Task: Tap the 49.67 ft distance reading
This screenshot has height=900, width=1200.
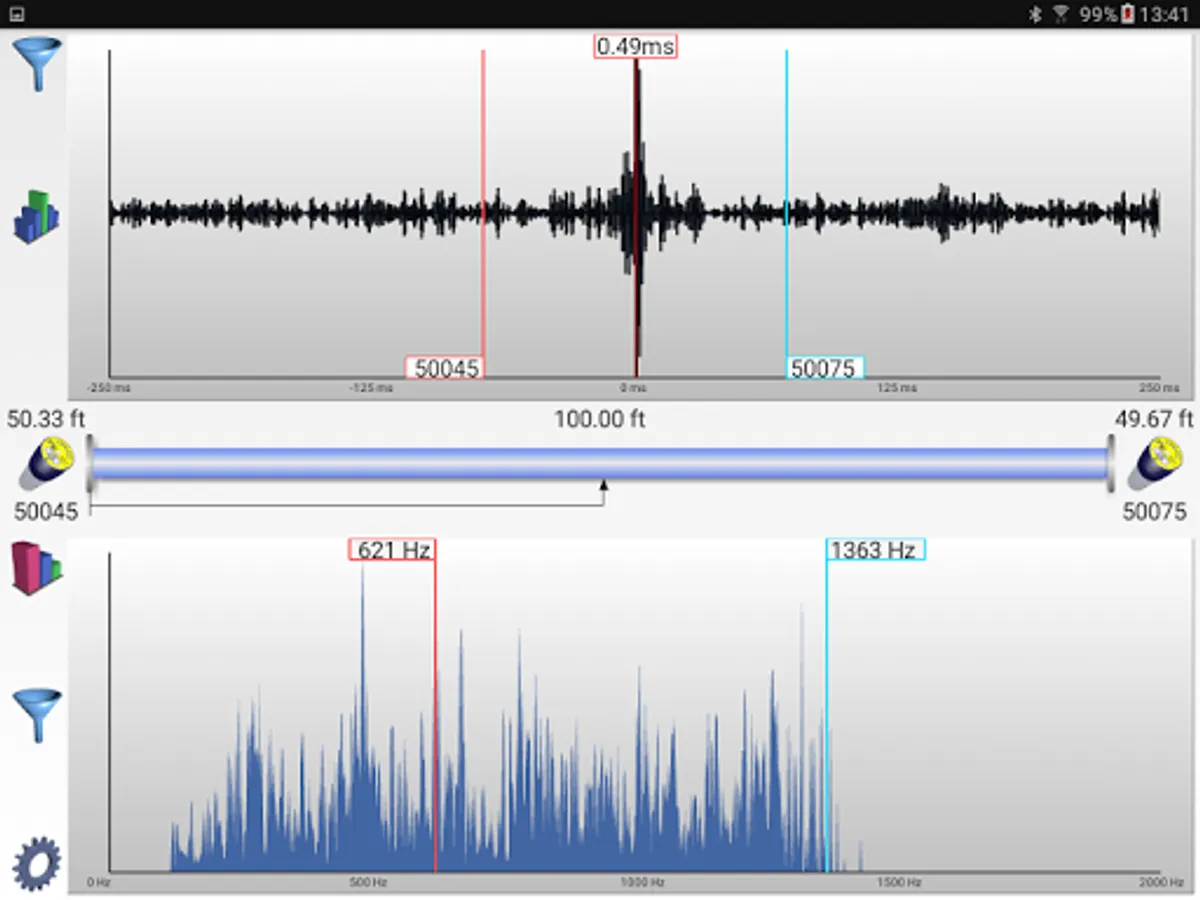Action: (1154, 418)
